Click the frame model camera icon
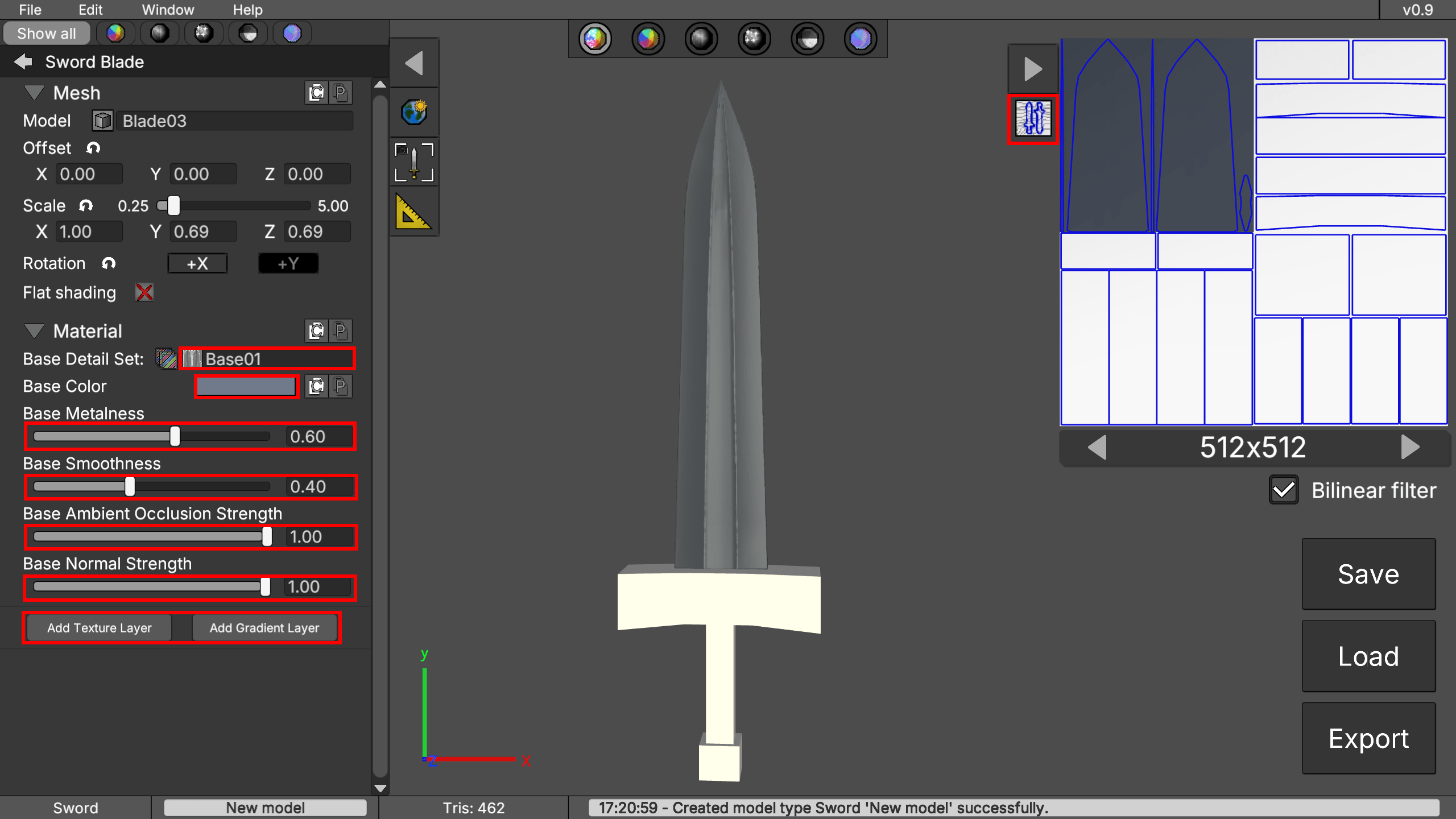The image size is (1456, 819). (x=414, y=162)
